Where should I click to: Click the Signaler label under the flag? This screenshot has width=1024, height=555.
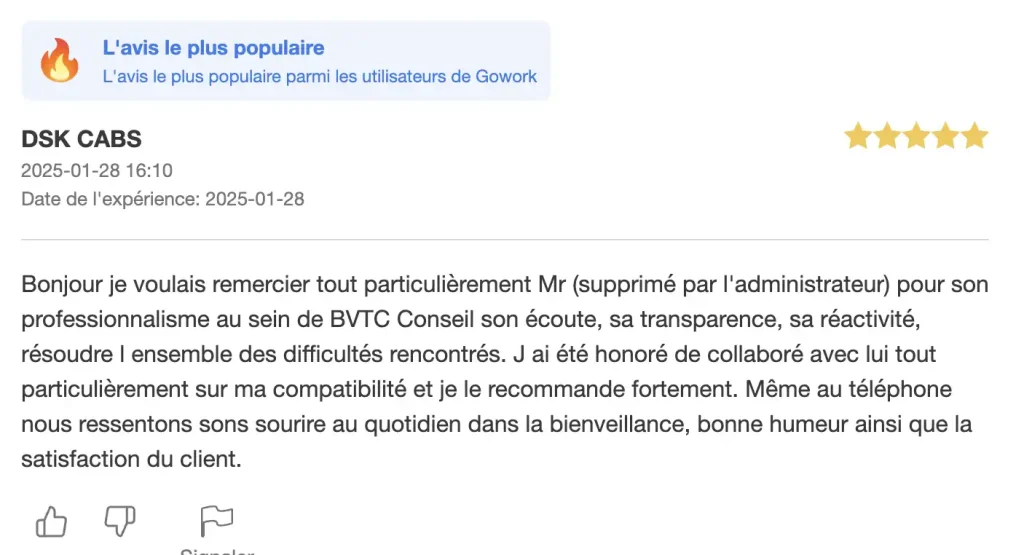[217, 552]
